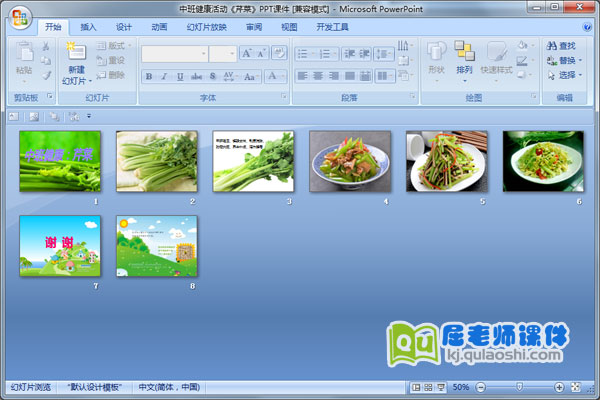600x400 pixels.
Task: Select slide 7 thumbnail with 谢谢
Action: click(60, 246)
